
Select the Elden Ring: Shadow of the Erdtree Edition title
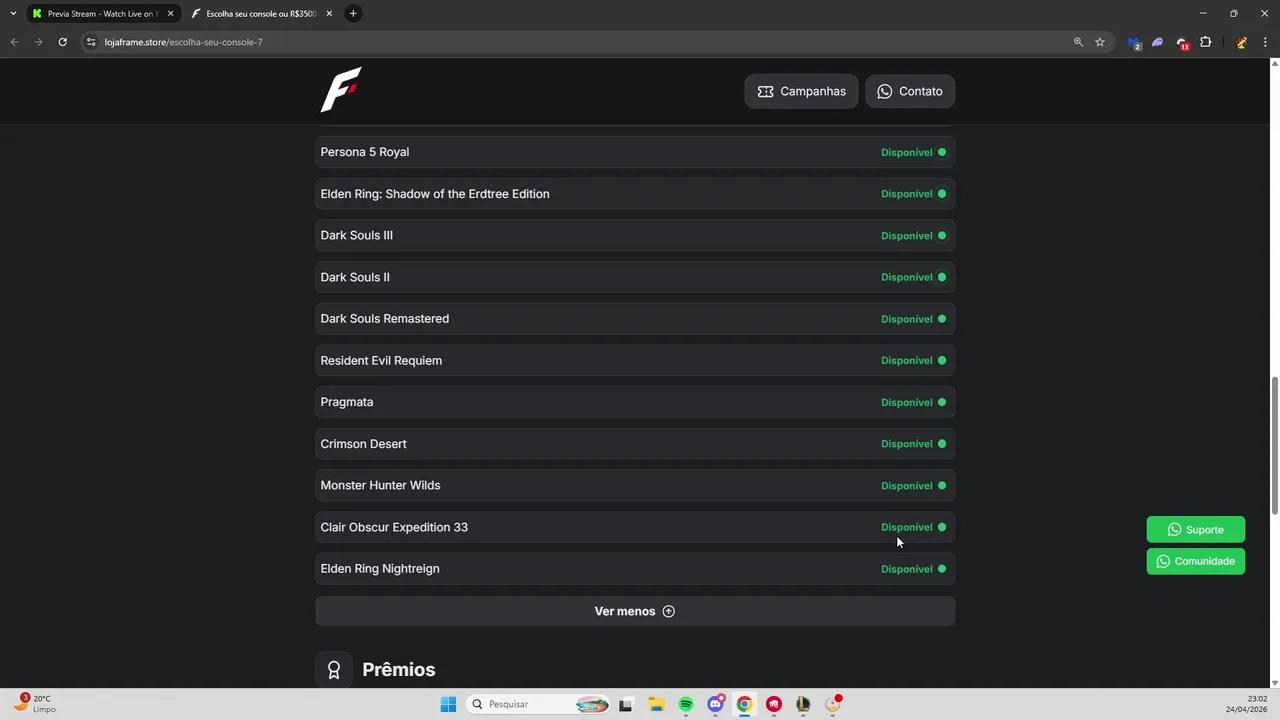point(435,194)
